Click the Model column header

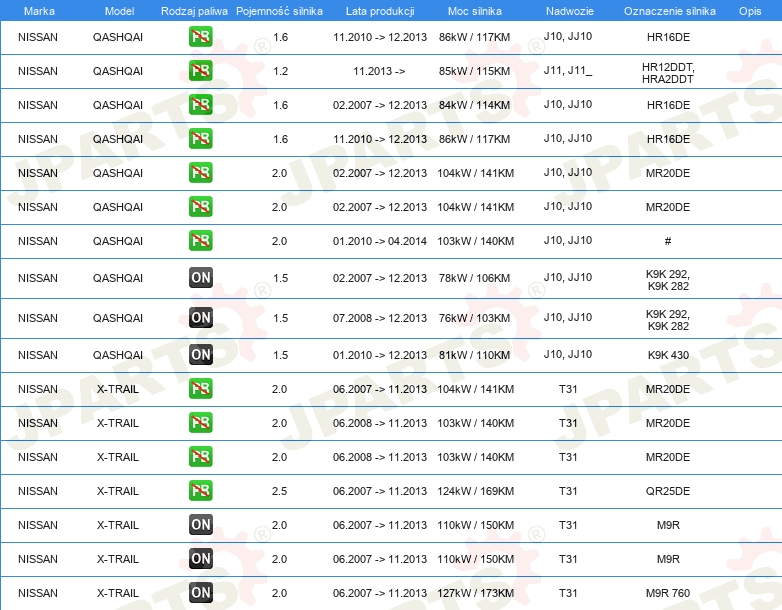point(119,11)
